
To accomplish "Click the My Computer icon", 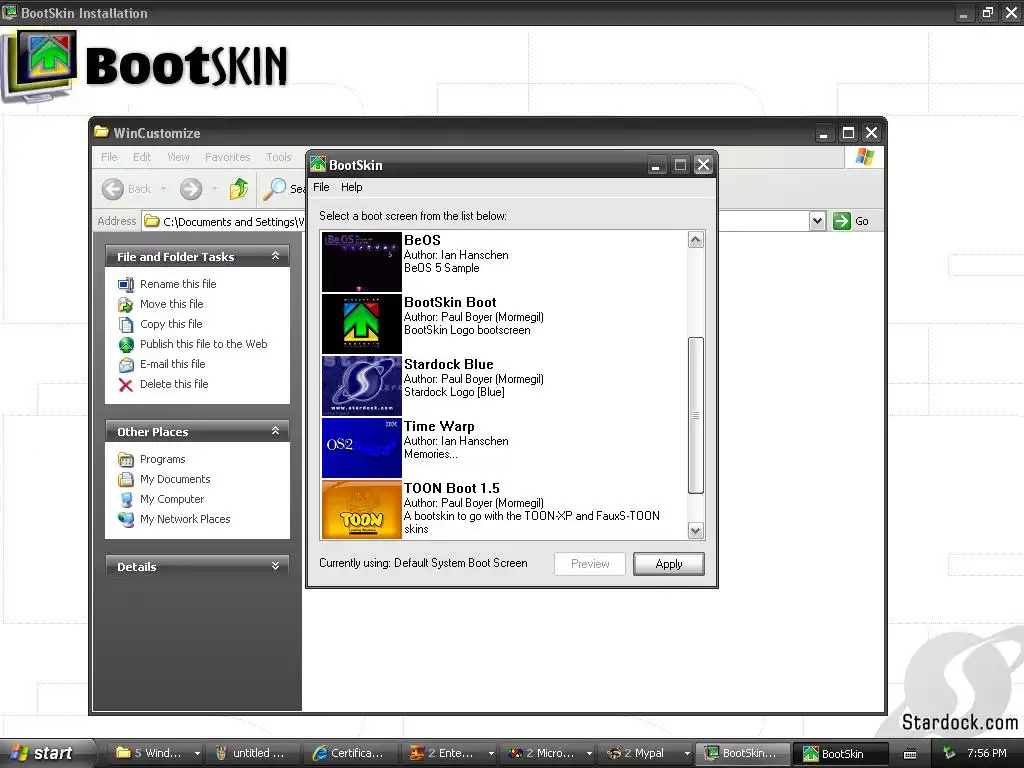I will pyautogui.click(x=126, y=500).
